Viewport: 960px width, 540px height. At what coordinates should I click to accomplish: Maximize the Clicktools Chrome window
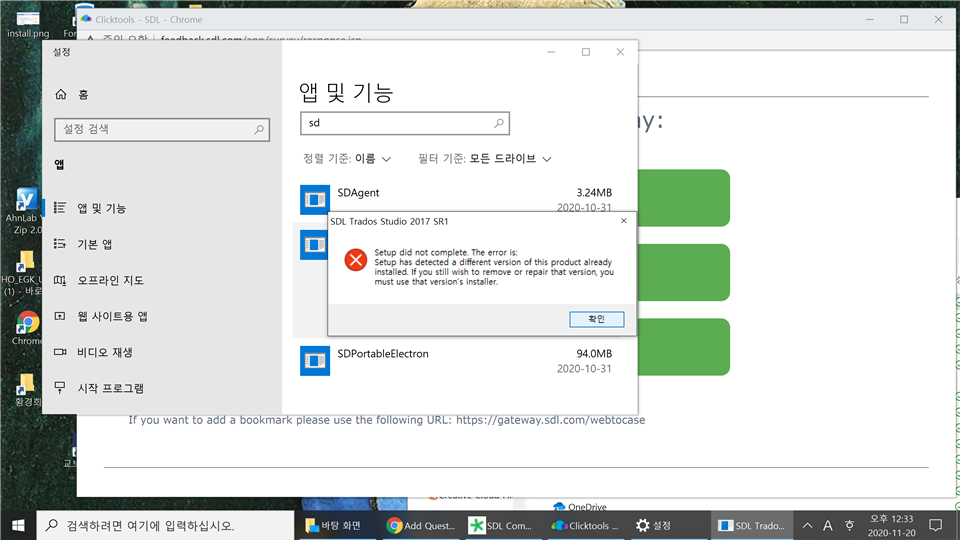(904, 20)
